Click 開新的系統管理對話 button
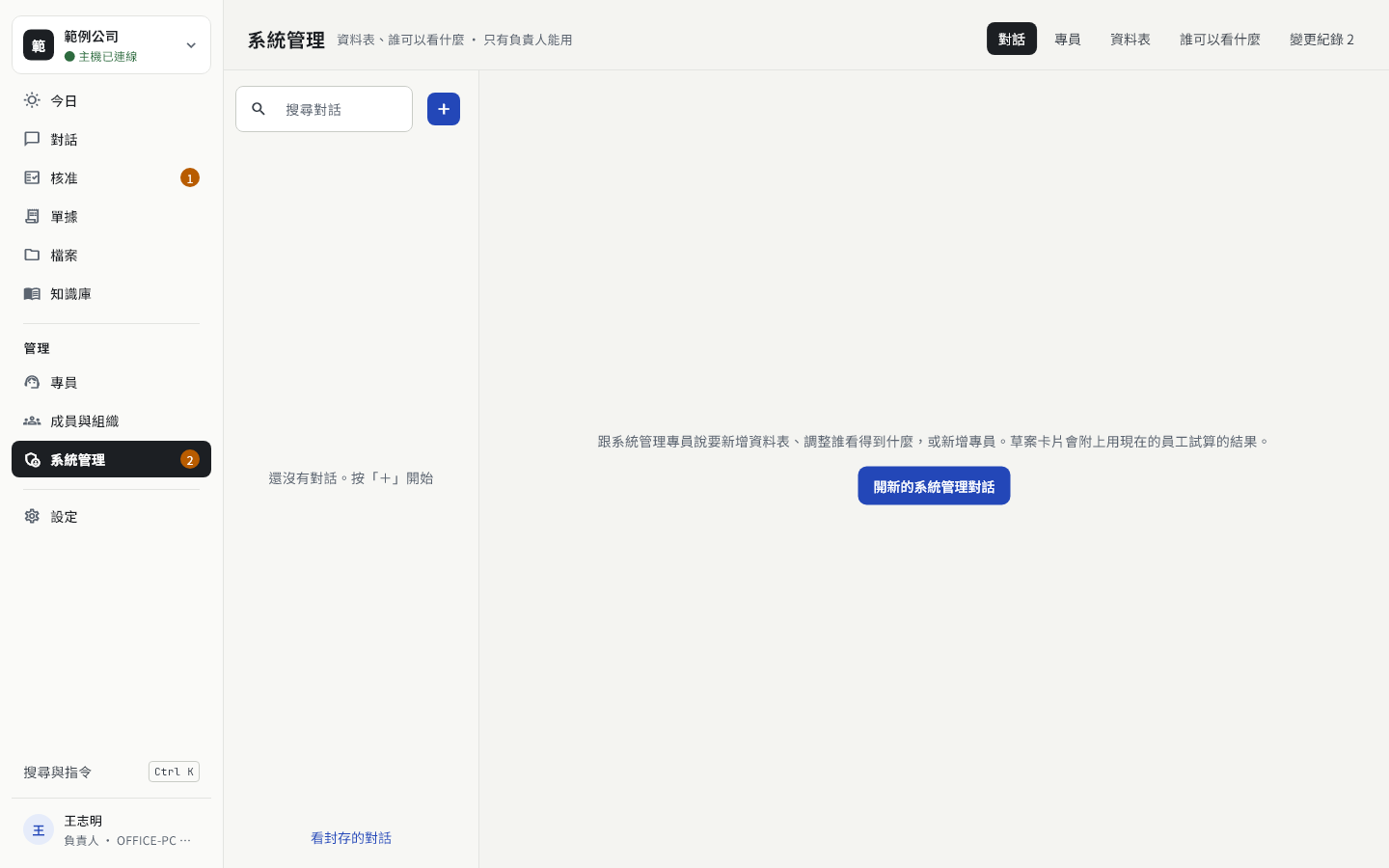1389x868 pixels. click(934, 486)
